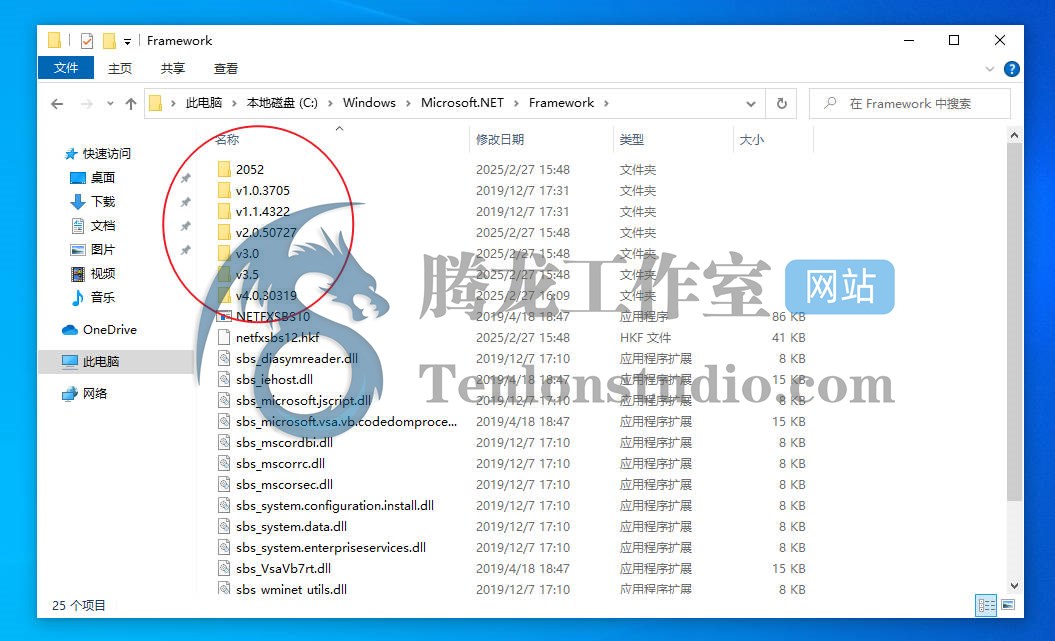Select sbs_microsoft.jscript.dll file name

point(303,400)
